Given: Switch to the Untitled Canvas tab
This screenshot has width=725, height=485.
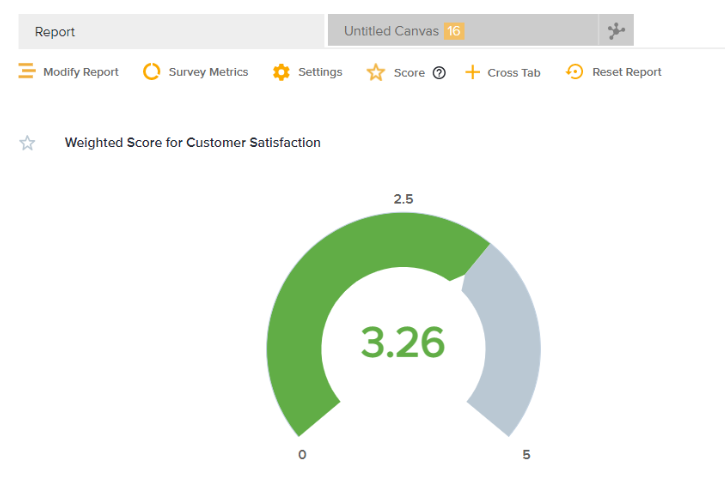Looking at the screenshot, I should [x=391, y=31].
